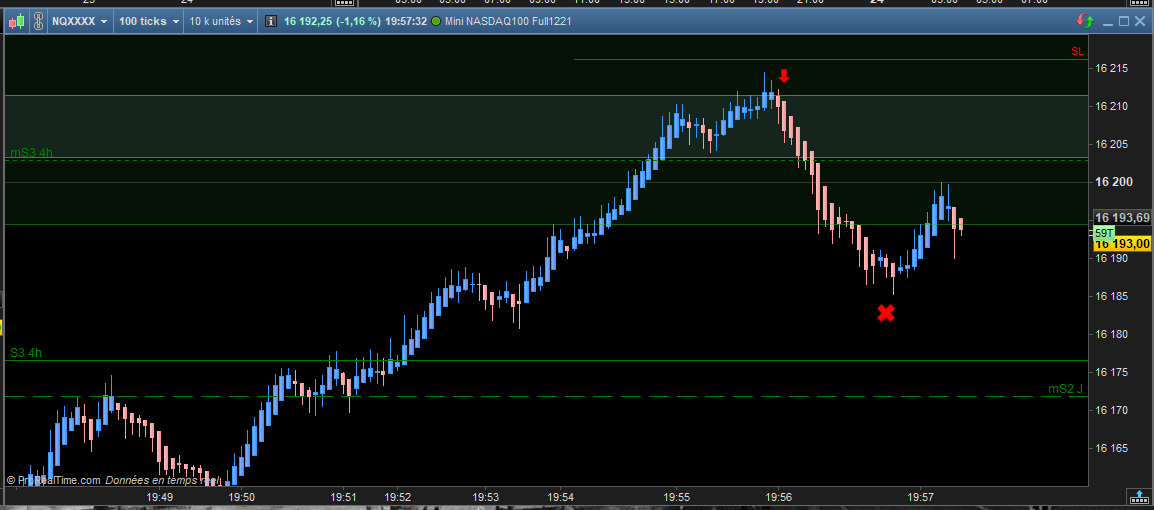Image resolution: width=1154 pixels, height=510 pixels.
Task: Click the 19:57:32 clock time
Action: [407, 21]
